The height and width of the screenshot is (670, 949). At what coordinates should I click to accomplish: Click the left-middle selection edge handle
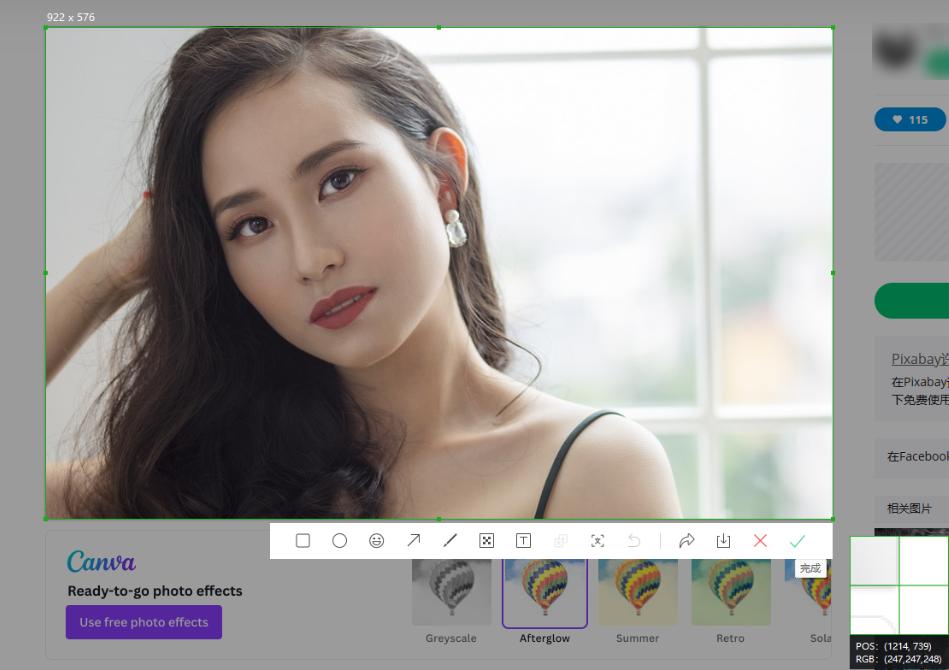[x=46, y=273]
